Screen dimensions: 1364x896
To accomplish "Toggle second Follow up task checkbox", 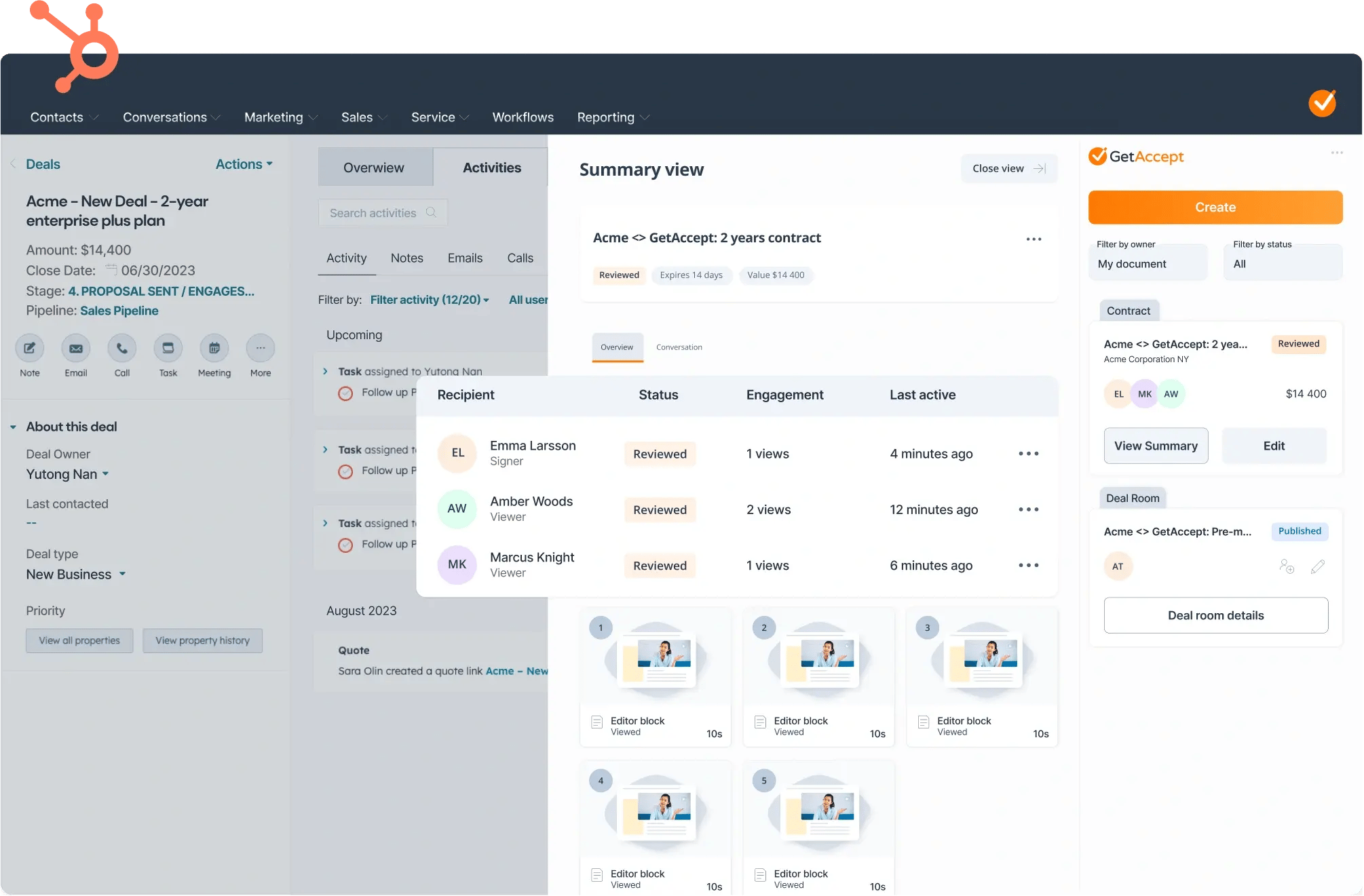I will click(345, 471).
